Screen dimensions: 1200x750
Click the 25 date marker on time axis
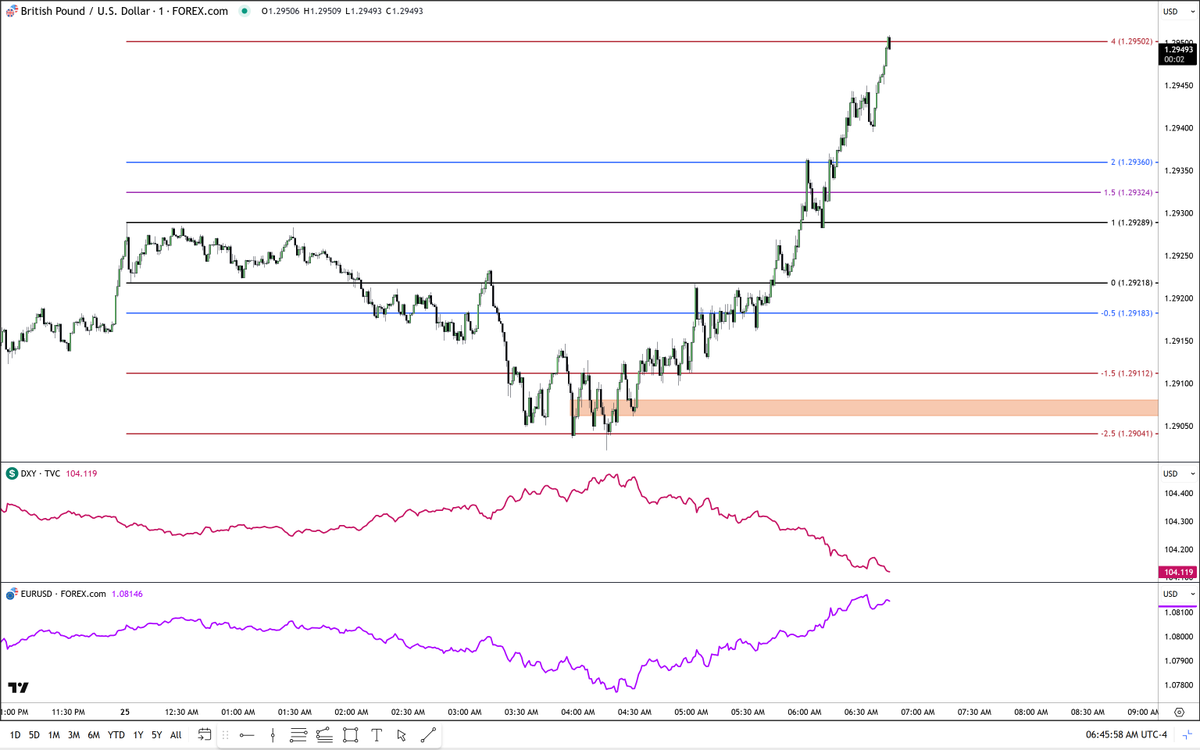click(x=124, y=712)
